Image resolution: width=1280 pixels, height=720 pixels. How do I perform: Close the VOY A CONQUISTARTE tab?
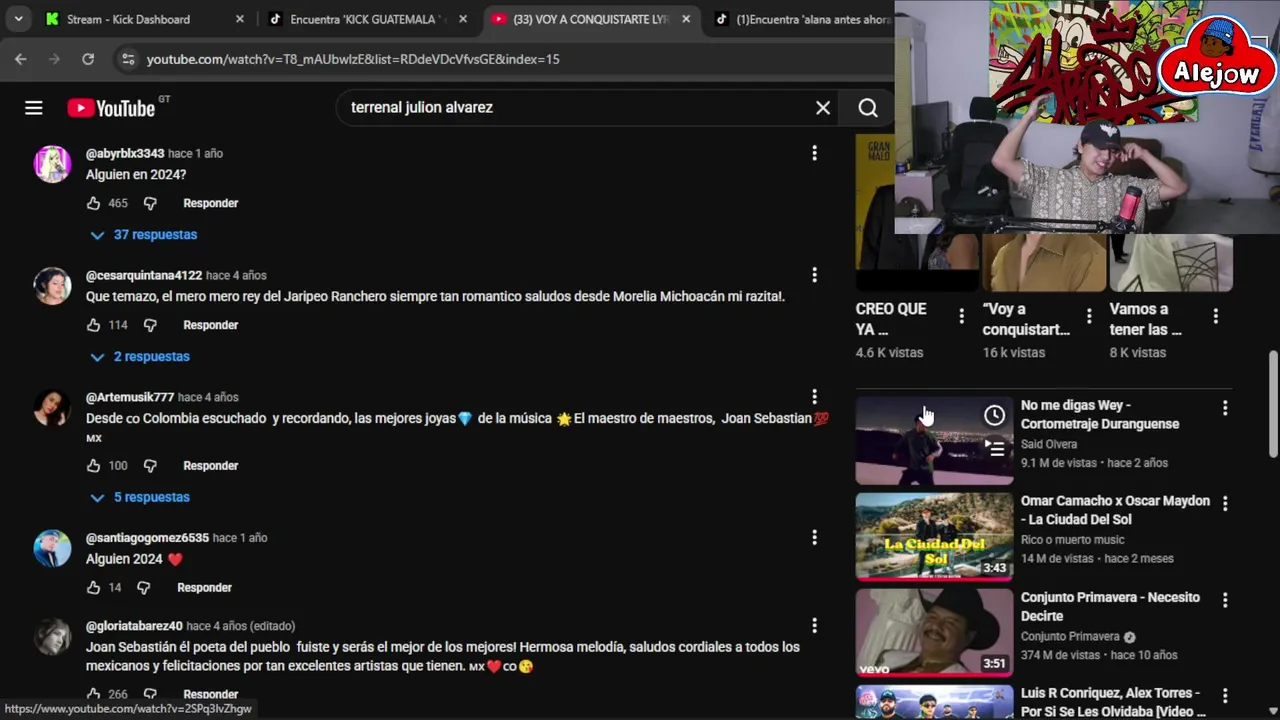tap(686, 19)
